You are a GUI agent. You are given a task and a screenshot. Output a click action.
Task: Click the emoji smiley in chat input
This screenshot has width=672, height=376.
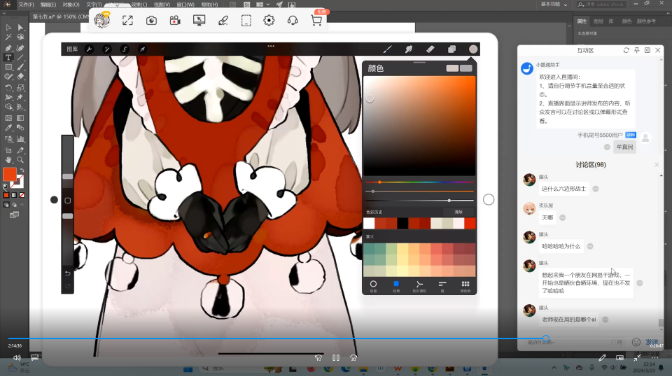point(636,342)
